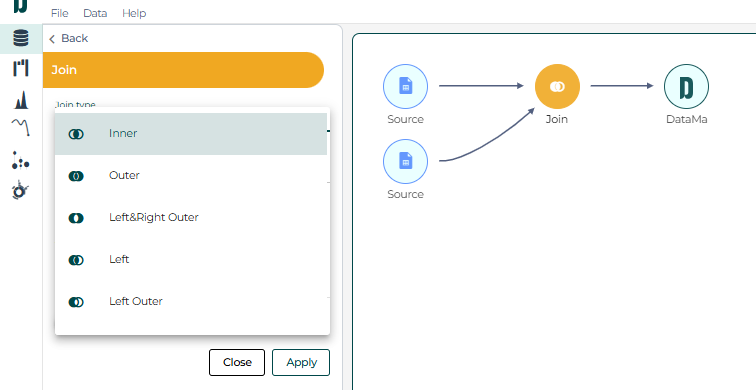Choose the Inner join type option
The height and width of the screenshot is (390, 756).
tap(191, 134)
